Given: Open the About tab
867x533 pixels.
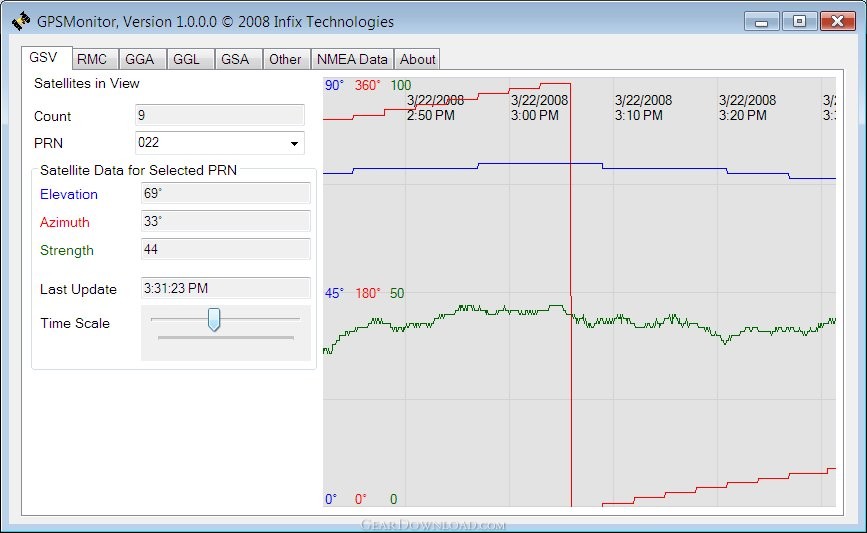Looking at the screenshot, I should [417, 59].
